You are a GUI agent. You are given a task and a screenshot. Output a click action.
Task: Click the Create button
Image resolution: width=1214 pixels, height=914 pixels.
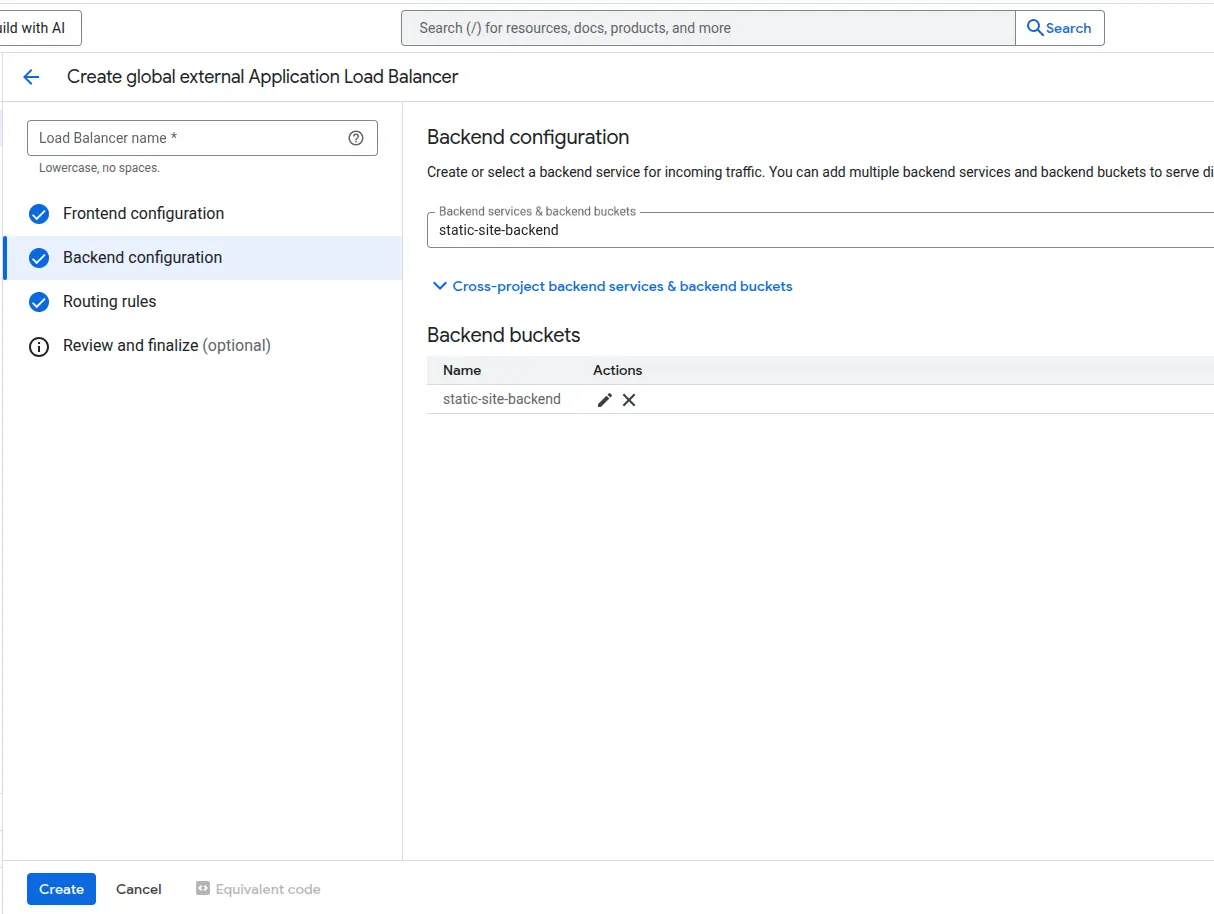point(61,888)
